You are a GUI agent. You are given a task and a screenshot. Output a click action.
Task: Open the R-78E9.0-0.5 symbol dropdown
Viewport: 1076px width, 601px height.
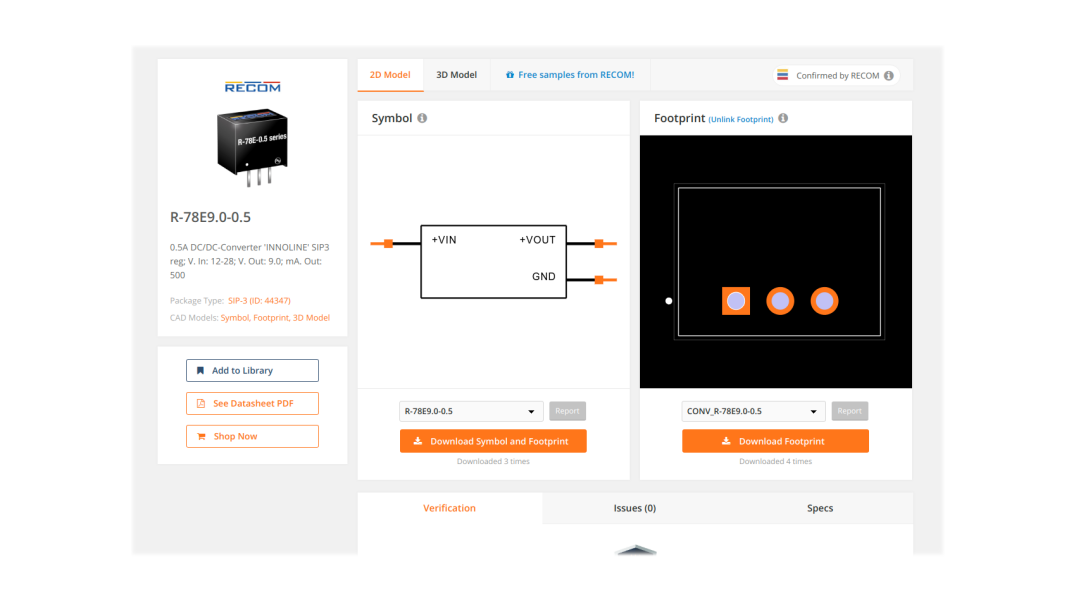pyautogui.click(x=471, y=411)
